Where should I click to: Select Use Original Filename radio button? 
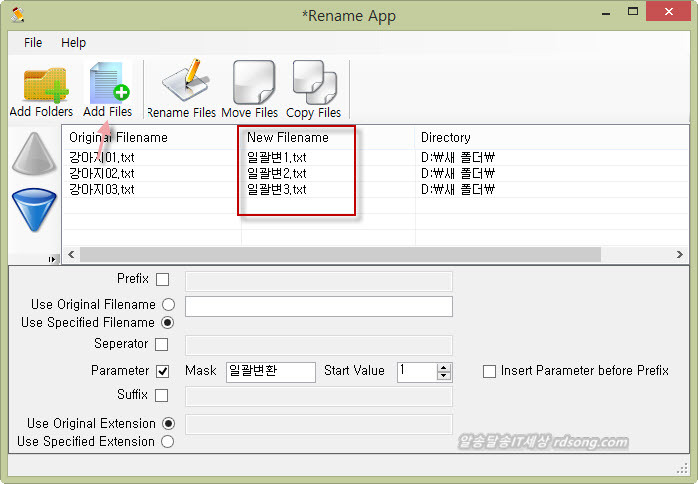coord(167,304)
